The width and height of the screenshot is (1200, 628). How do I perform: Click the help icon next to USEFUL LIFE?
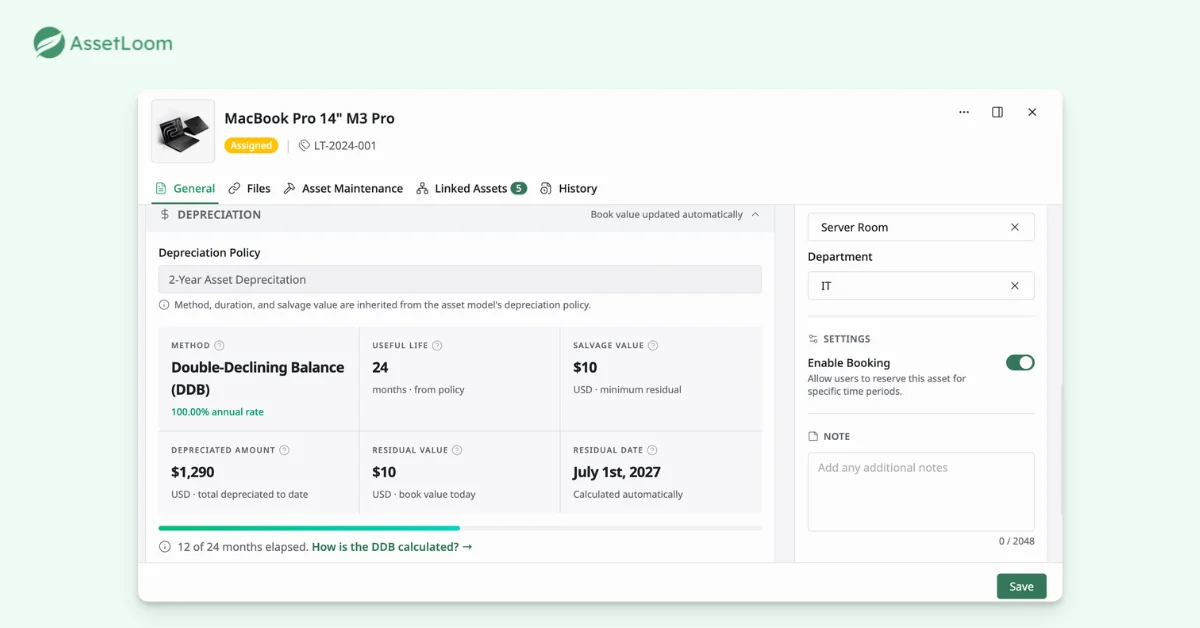coord(437,346)
